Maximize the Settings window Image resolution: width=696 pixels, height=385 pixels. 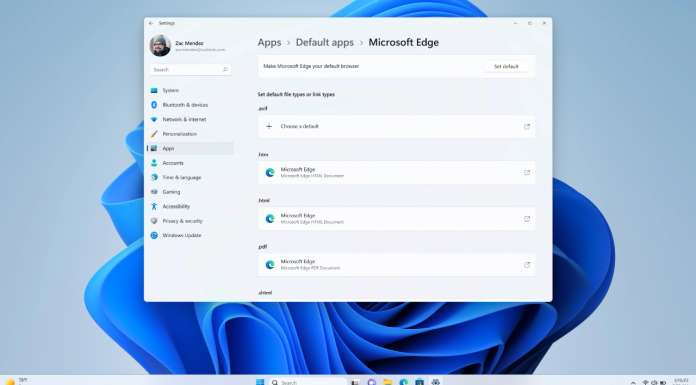[x=530, y=23]
